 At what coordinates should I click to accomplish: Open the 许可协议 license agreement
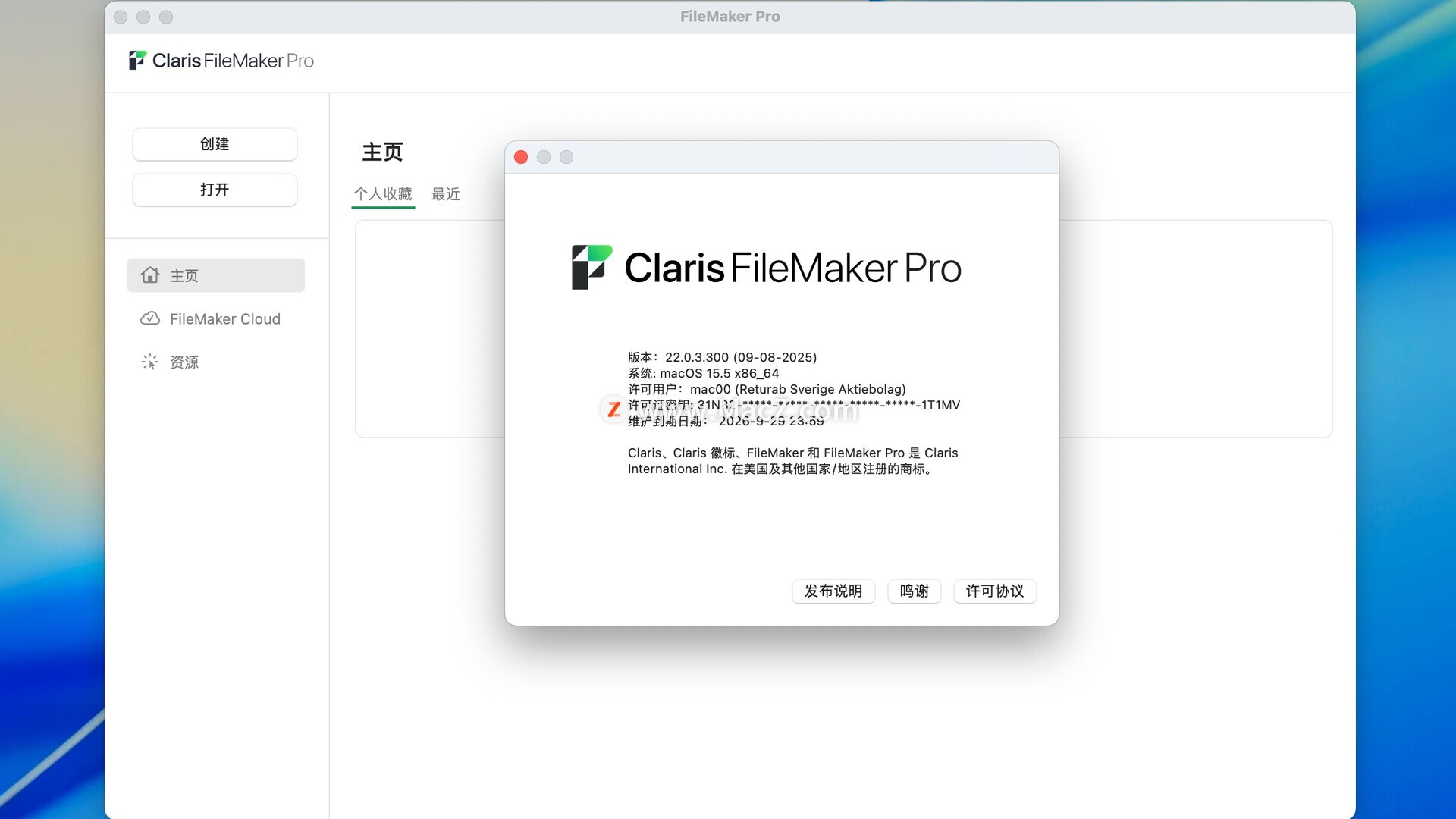pyautogui.click(x=994, y=591)
